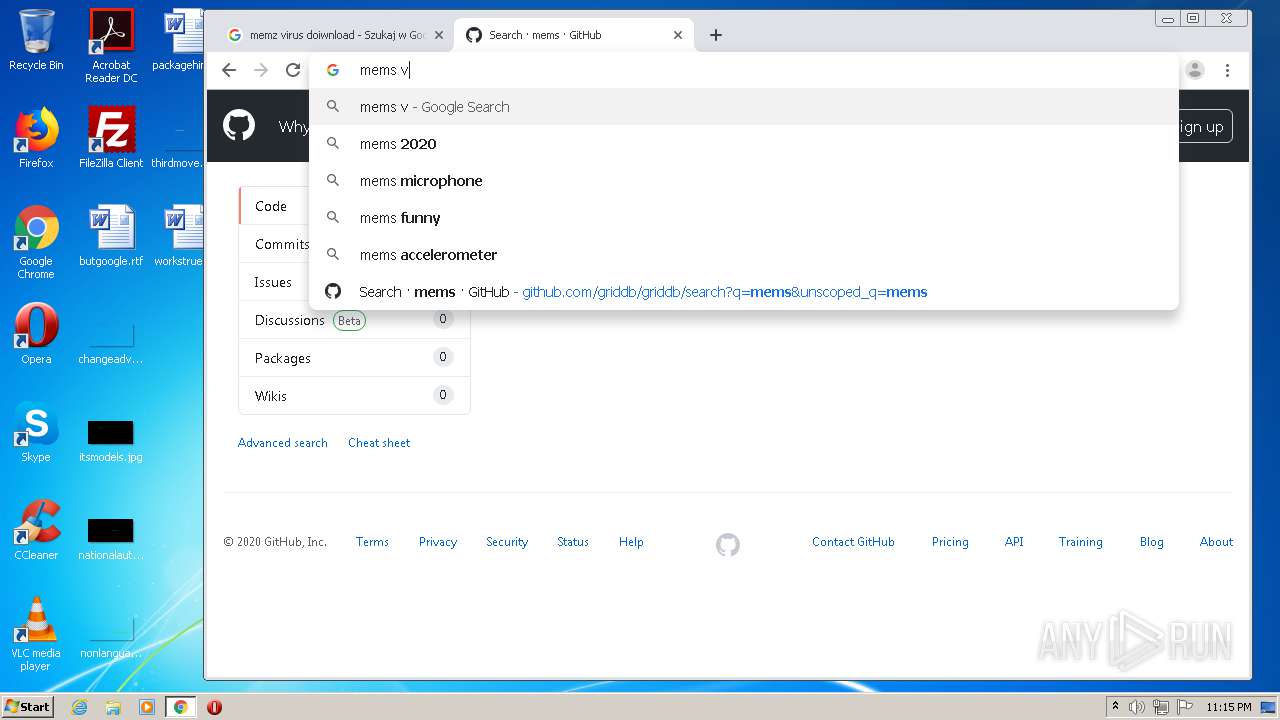Click Opera taskbar icon

point(214,707)
